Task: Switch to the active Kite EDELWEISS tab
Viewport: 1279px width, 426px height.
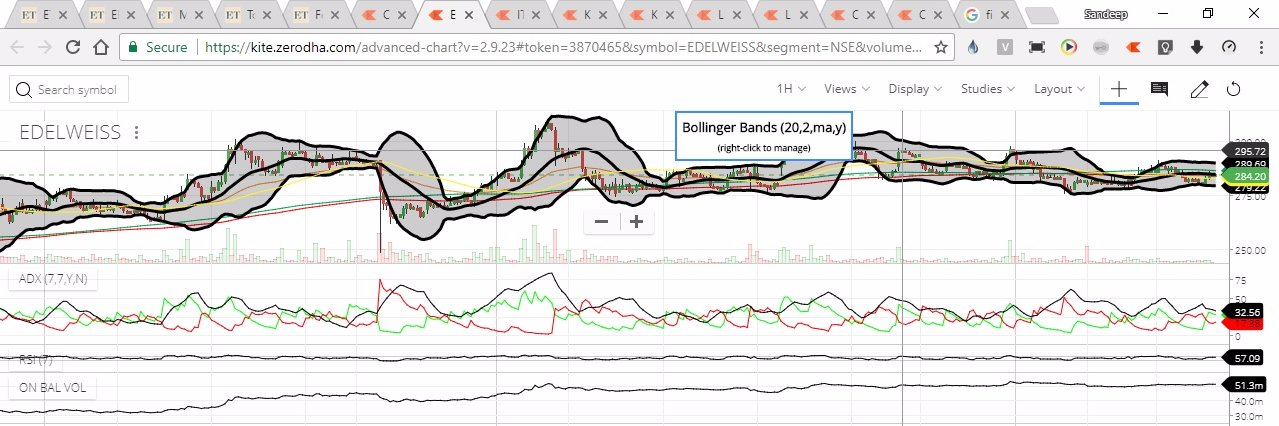Action: click(450, 16)
